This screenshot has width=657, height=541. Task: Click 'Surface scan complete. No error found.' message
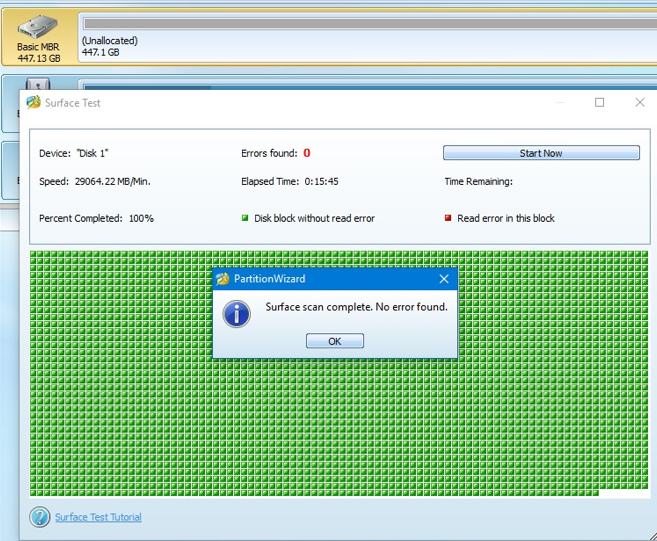(x=357, y=307)
